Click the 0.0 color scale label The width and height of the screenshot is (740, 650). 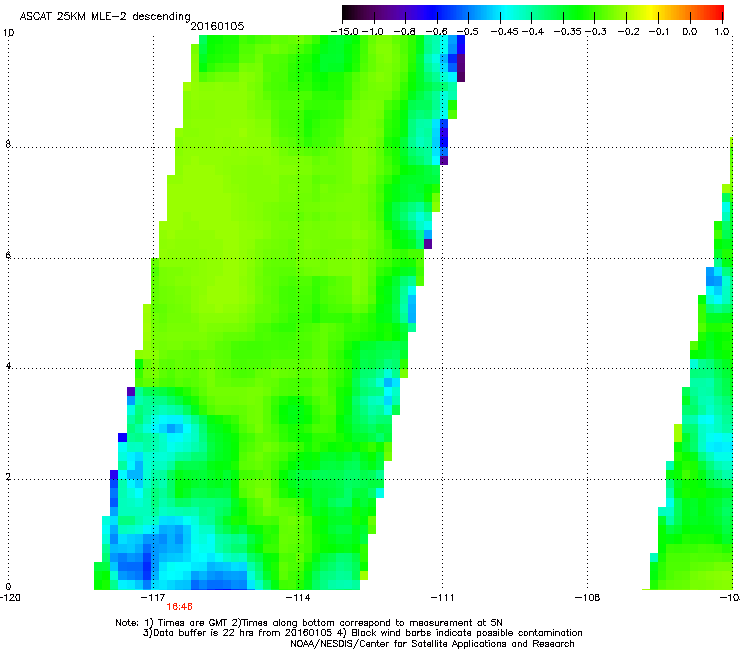(x=690, y=32)
